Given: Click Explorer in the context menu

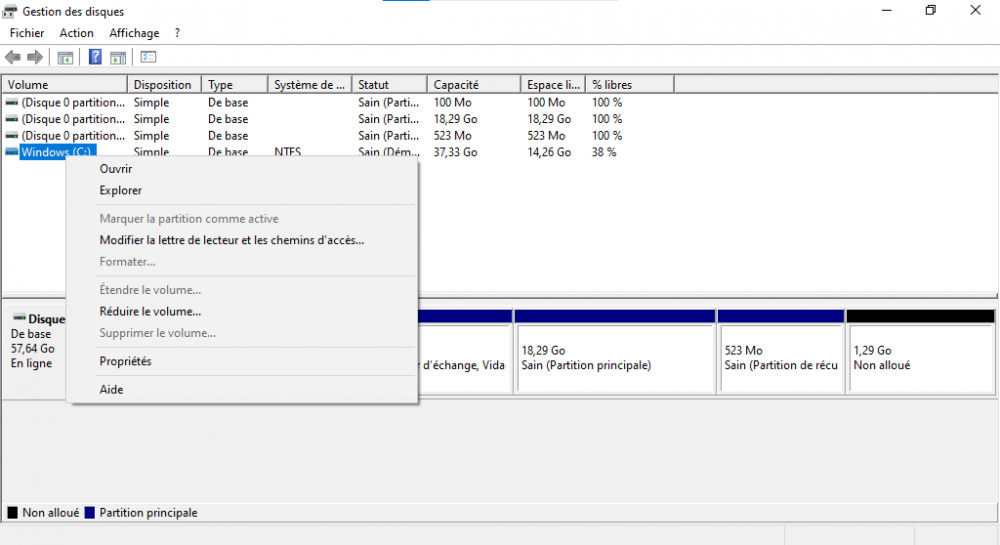Looking at the screenshot, I should (120, 191).
